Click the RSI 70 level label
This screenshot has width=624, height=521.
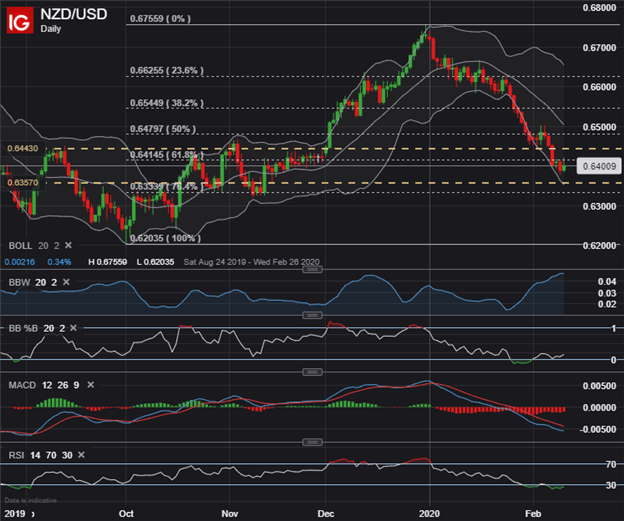coord(611,464)
